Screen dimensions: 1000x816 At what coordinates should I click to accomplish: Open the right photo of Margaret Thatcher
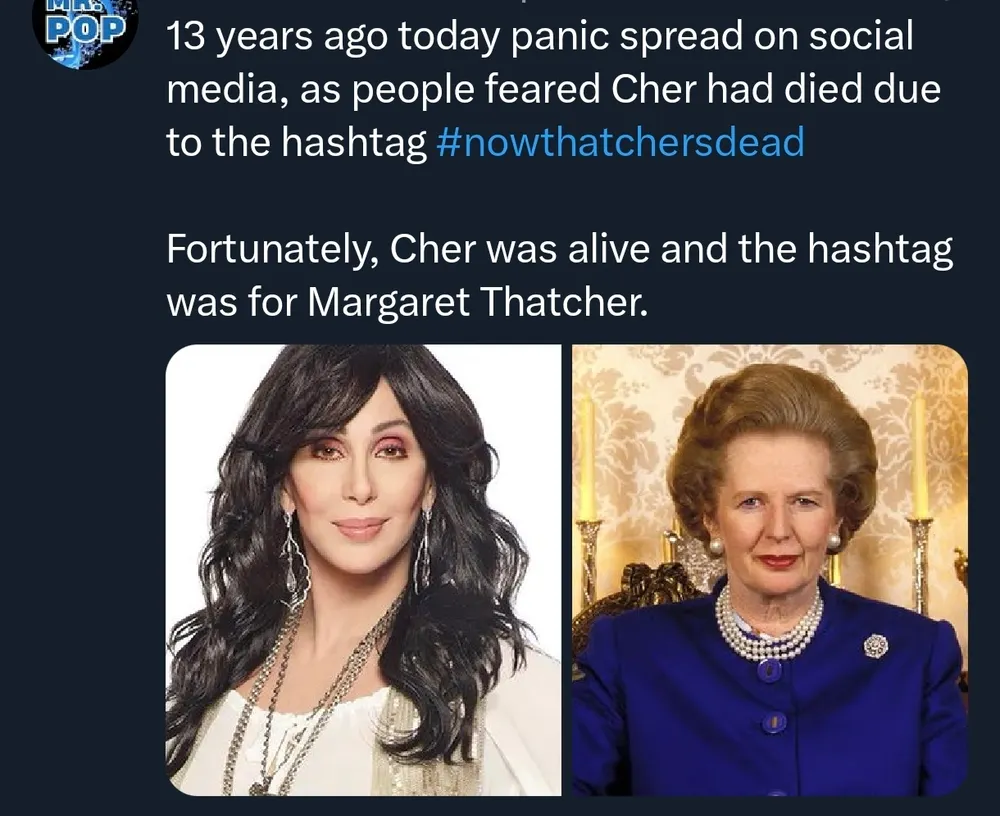tap(769, 570)
